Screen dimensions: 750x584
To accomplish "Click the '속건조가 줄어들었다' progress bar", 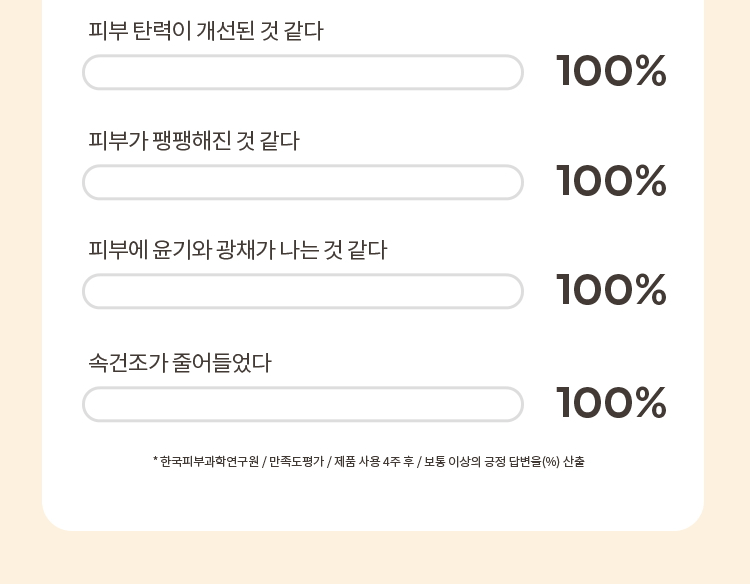I will [302, 404].
